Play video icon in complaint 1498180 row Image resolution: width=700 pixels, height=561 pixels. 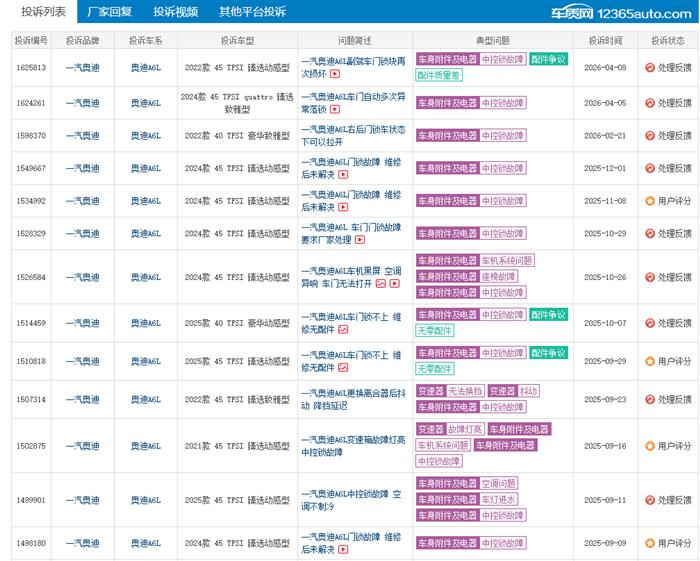(343, 549)
